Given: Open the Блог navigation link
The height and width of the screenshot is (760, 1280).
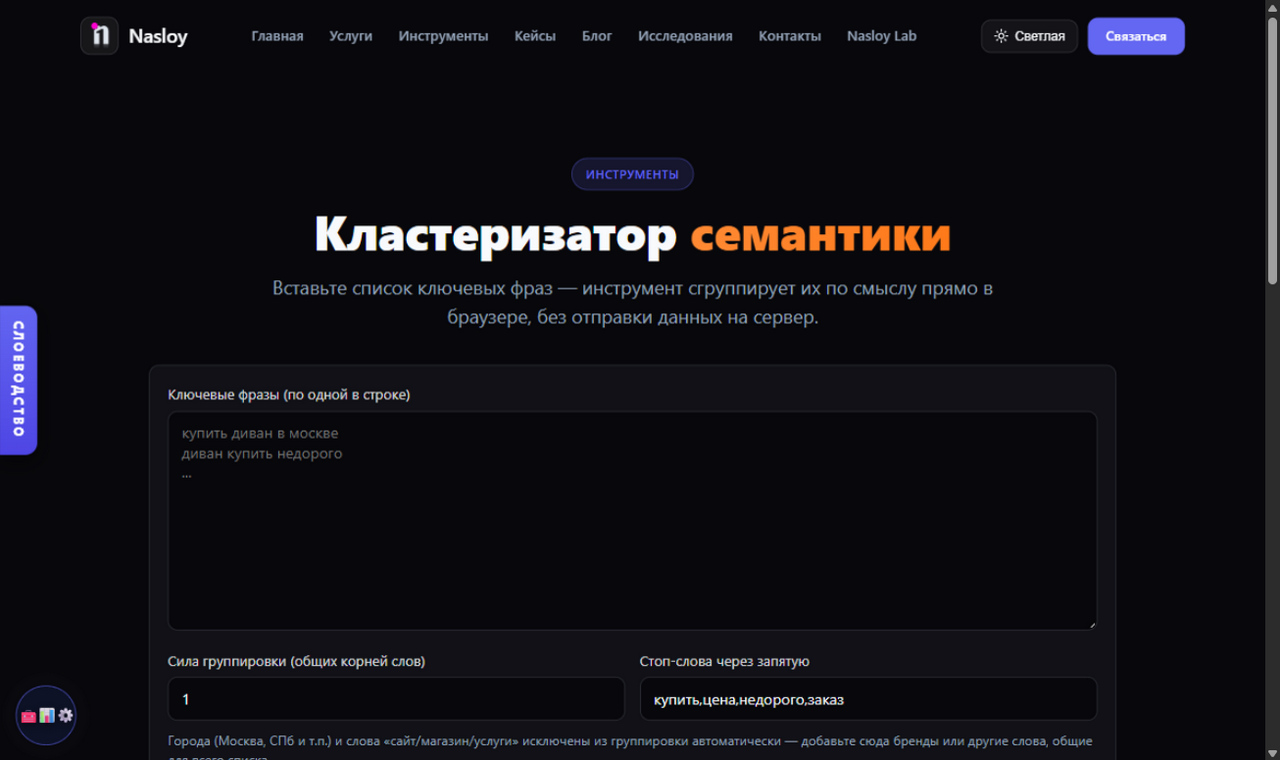Looking at the screenshot, I should (597, 36).
